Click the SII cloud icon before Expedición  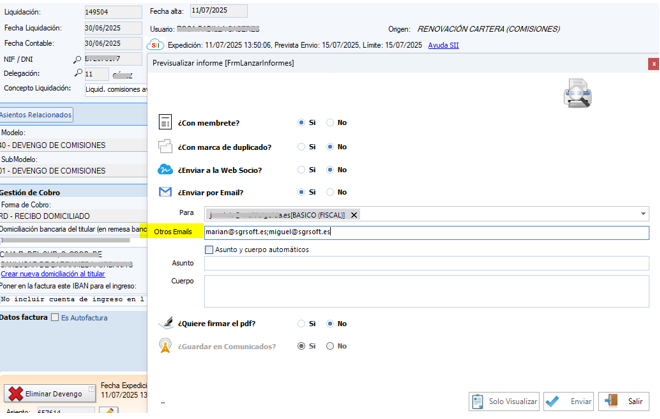click(x=156, y=45)
